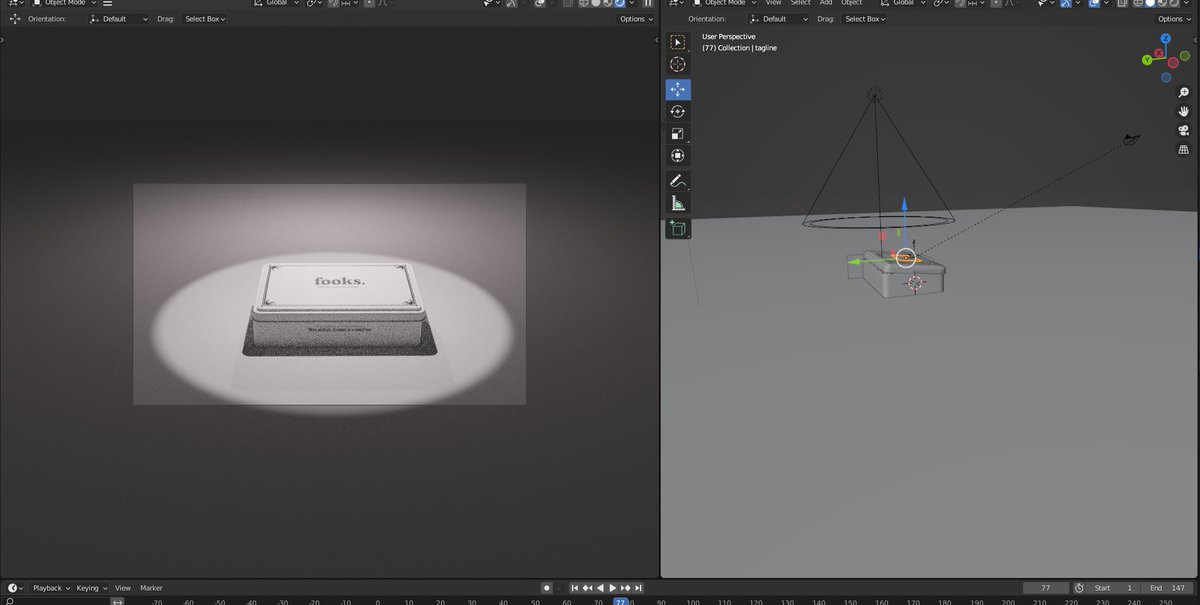The width and height of the screenshot is (1200, 605).
Task: Open Orientation Default dropdown in left viewport
Action: [118, 19]
